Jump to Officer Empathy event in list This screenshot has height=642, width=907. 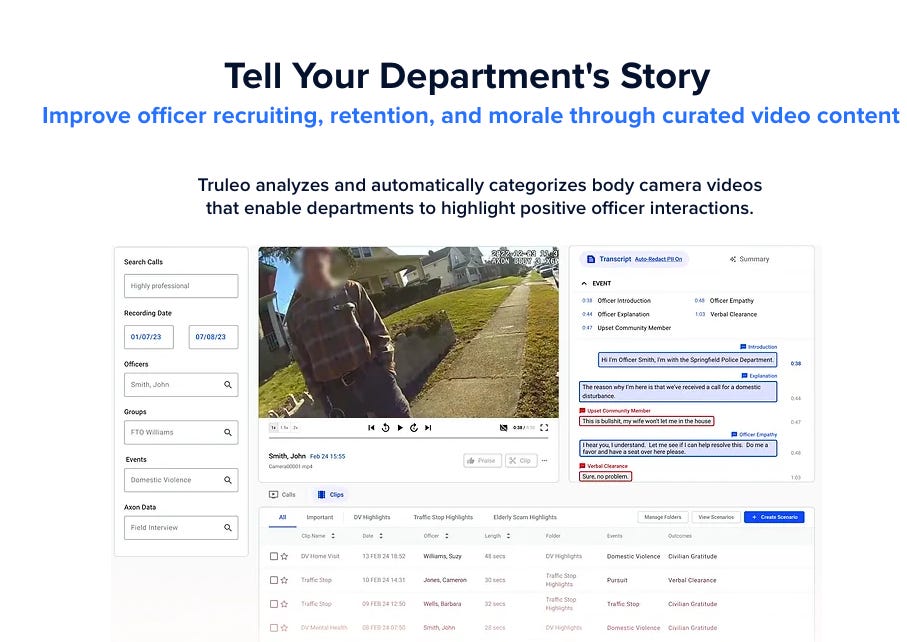(x=724, y=301)
